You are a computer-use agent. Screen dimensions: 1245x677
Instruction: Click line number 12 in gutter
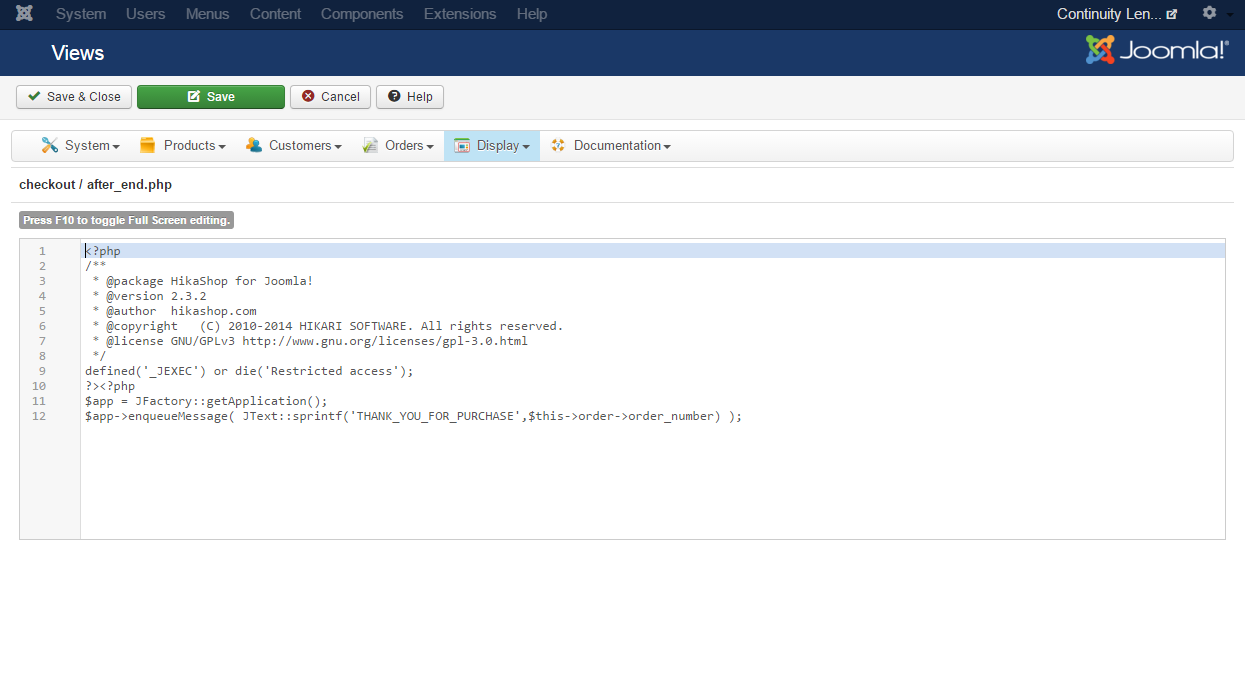(39, 416)
